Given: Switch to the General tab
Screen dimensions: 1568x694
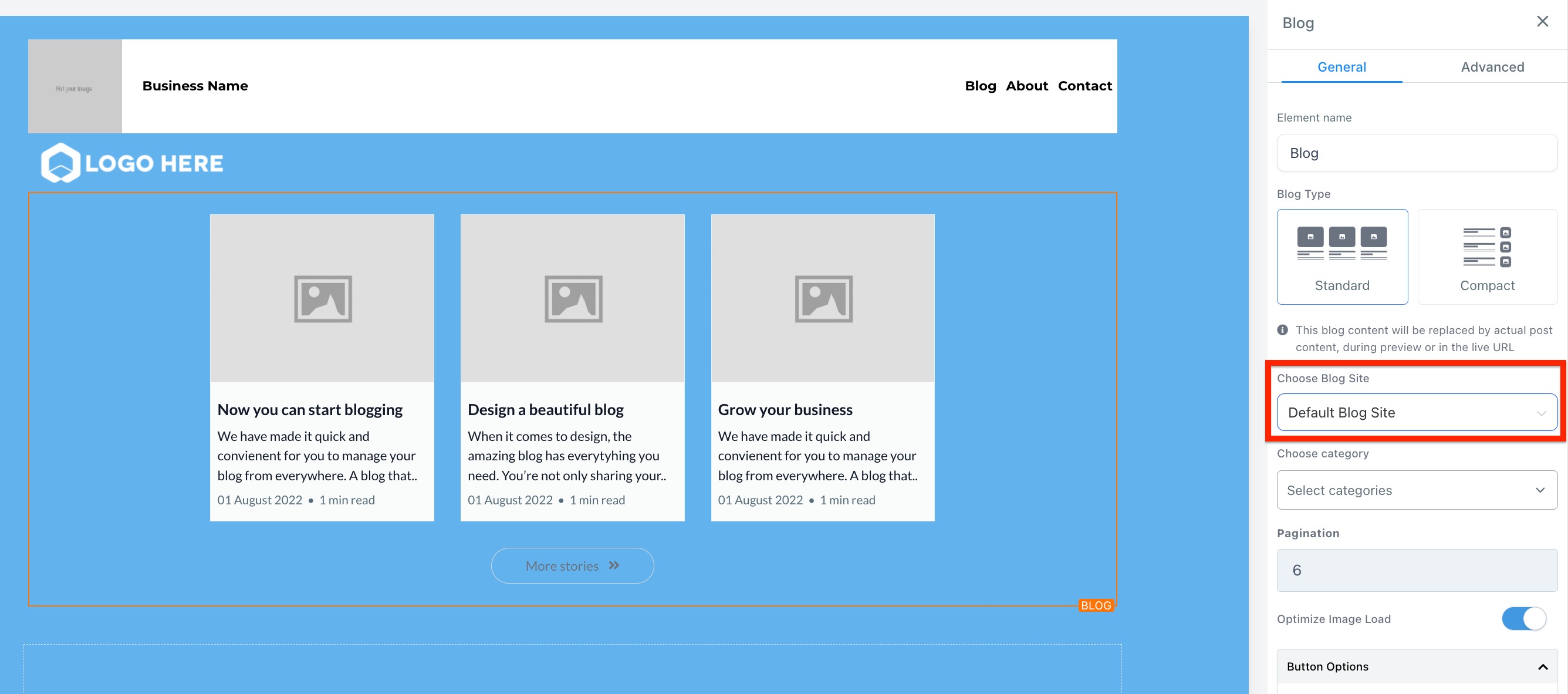Looking at the screenshot, I should (x=1341, y=67).
